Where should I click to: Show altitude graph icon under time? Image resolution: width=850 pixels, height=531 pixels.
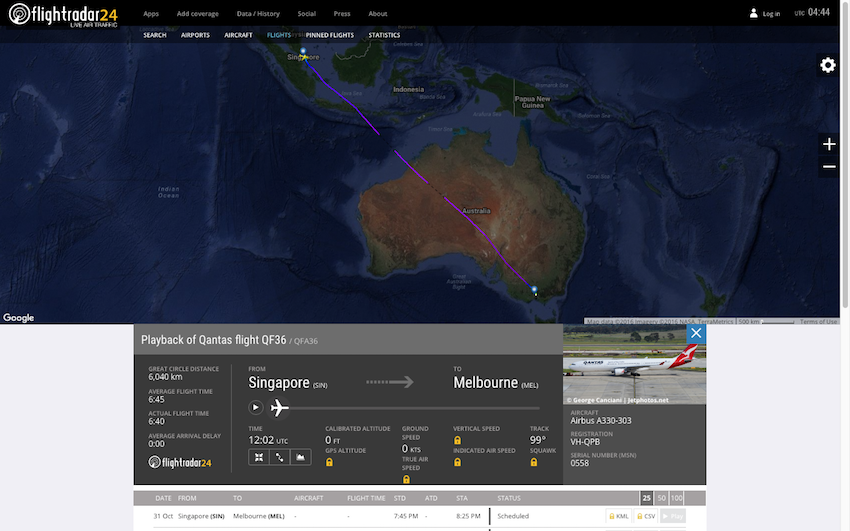click(300, 457)
